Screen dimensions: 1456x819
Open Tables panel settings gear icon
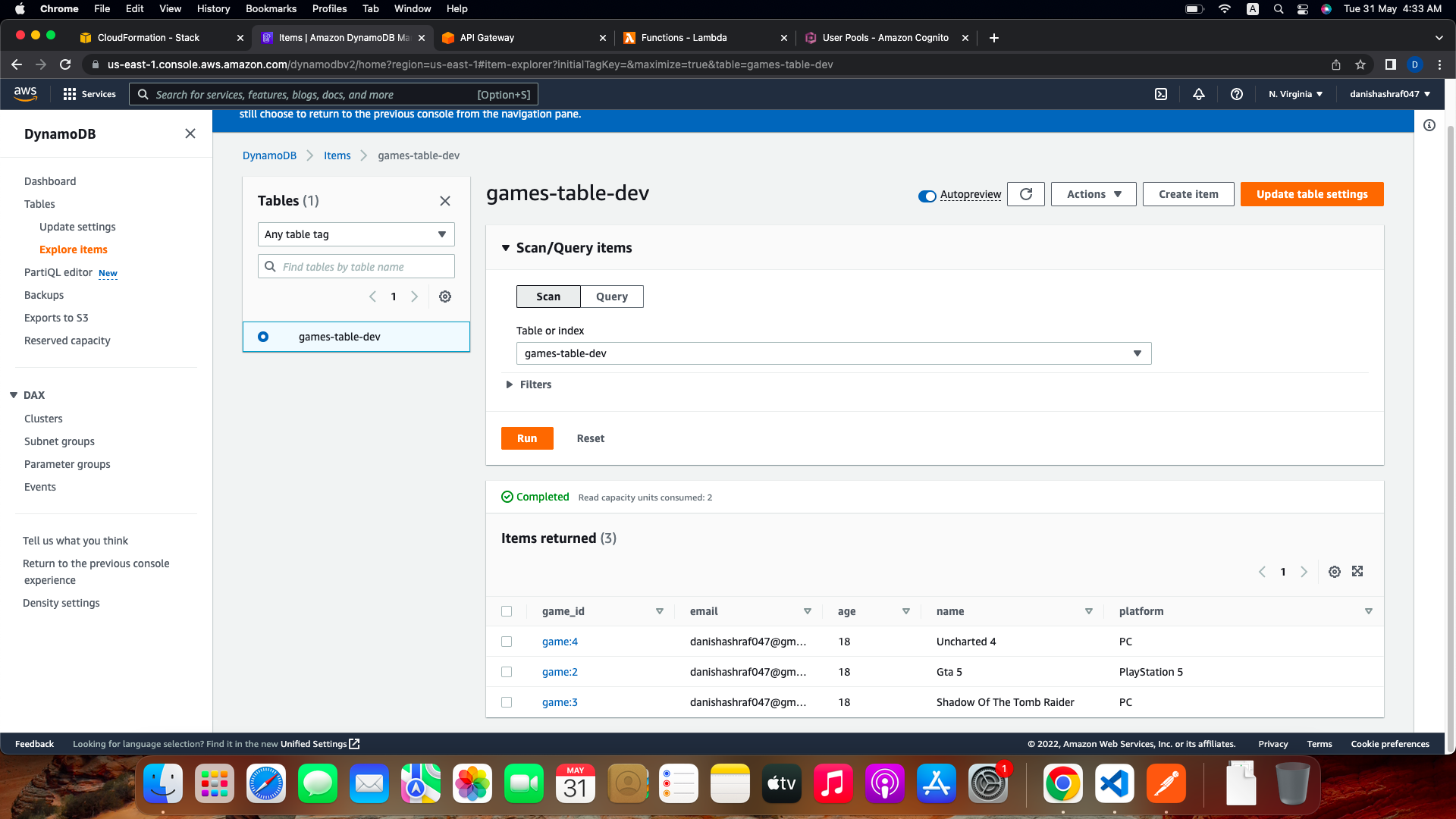[445, 297]
